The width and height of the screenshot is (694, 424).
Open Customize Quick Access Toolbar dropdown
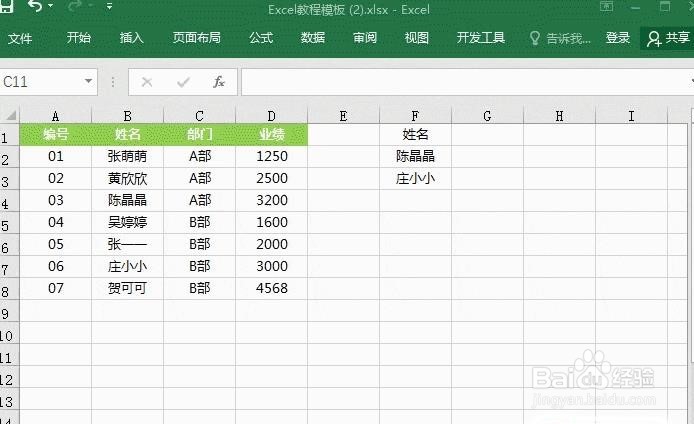[109, 6]
